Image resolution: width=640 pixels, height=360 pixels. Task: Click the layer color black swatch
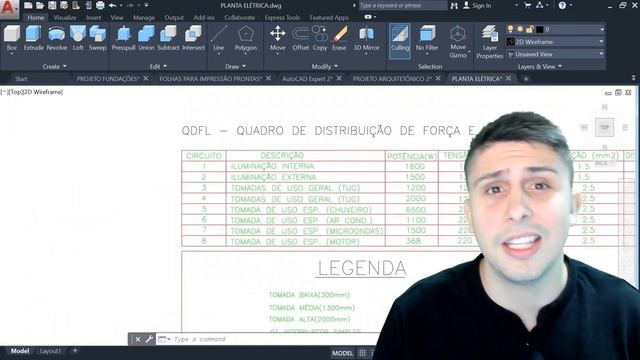pyautogui.click(x=539, y=29)
